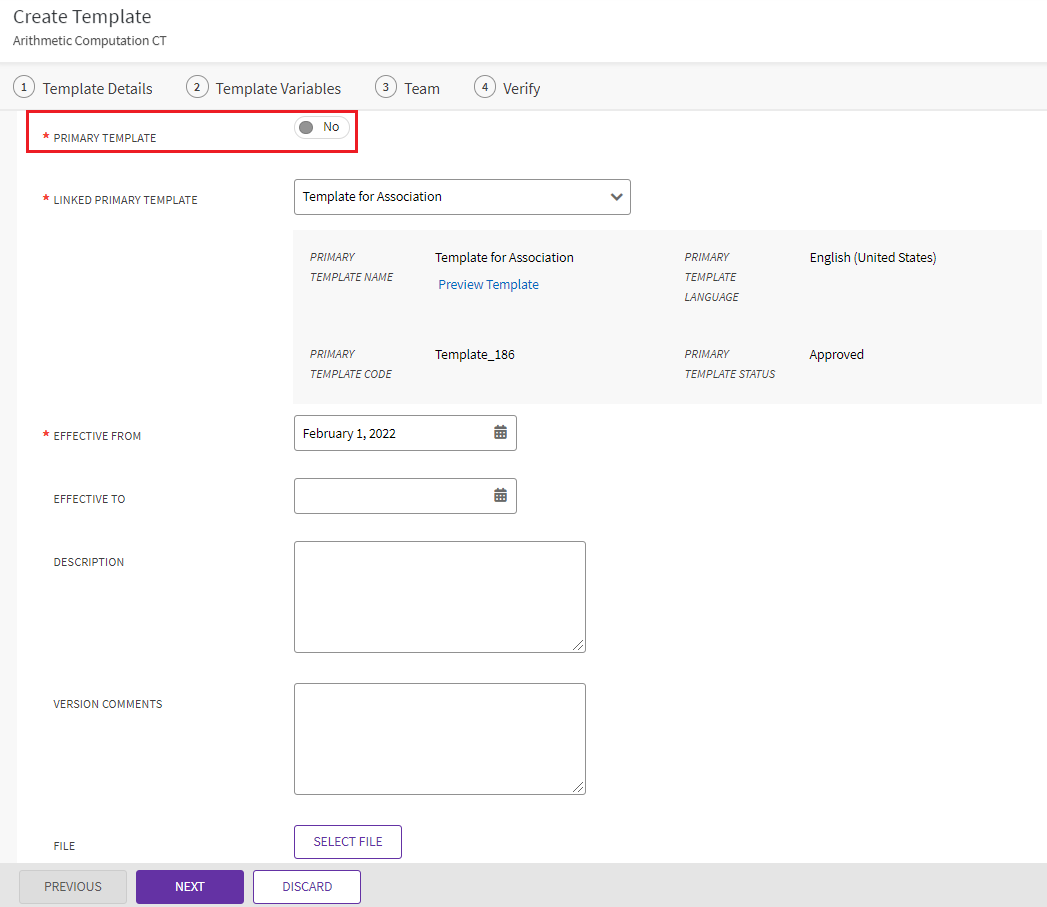Viewport: 1047px width, 907px height.
Task: Discard the template using the Discard button
Action: pos(307,887)
